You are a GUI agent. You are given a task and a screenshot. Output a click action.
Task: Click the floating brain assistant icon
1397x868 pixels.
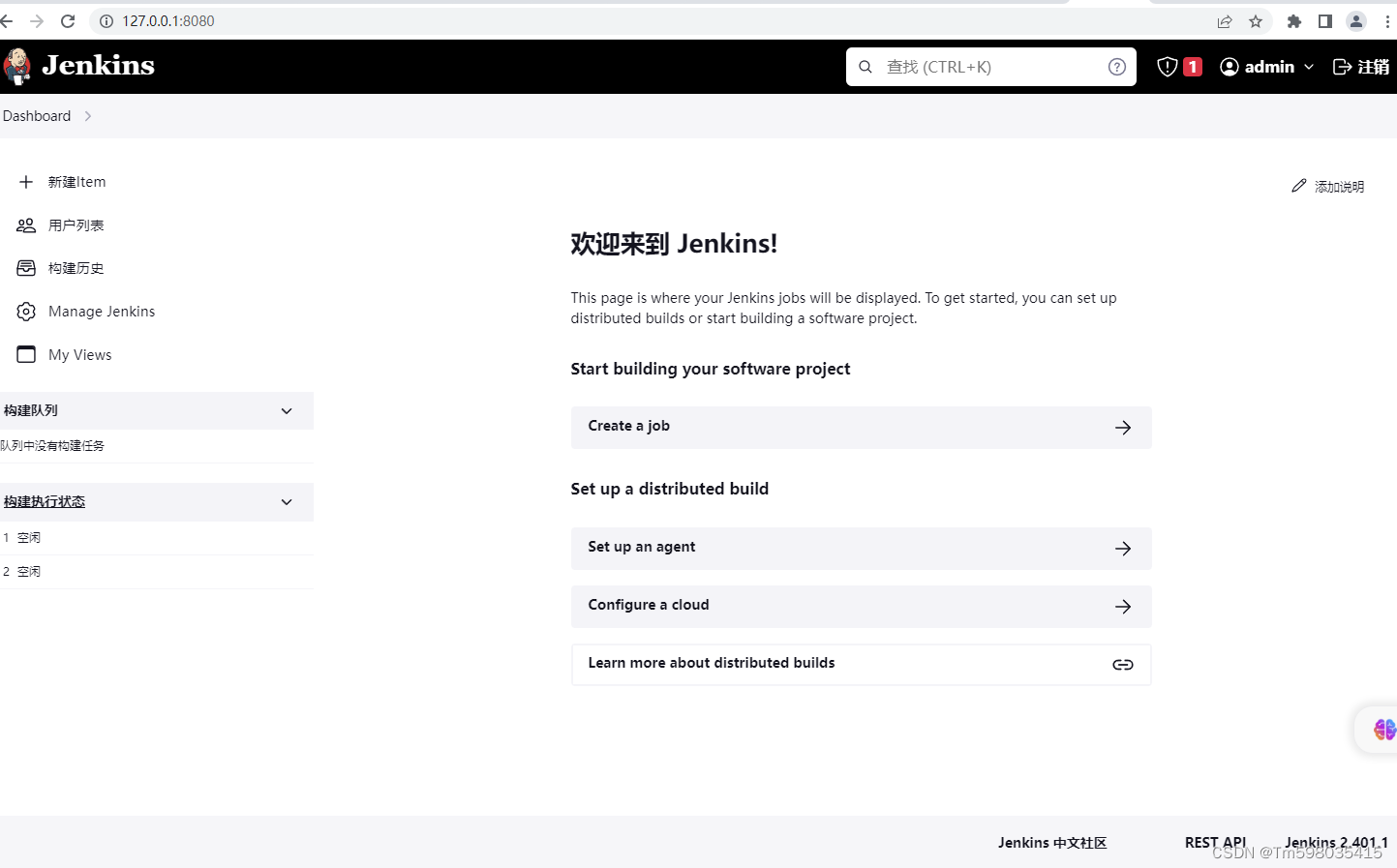point(1383,730)
